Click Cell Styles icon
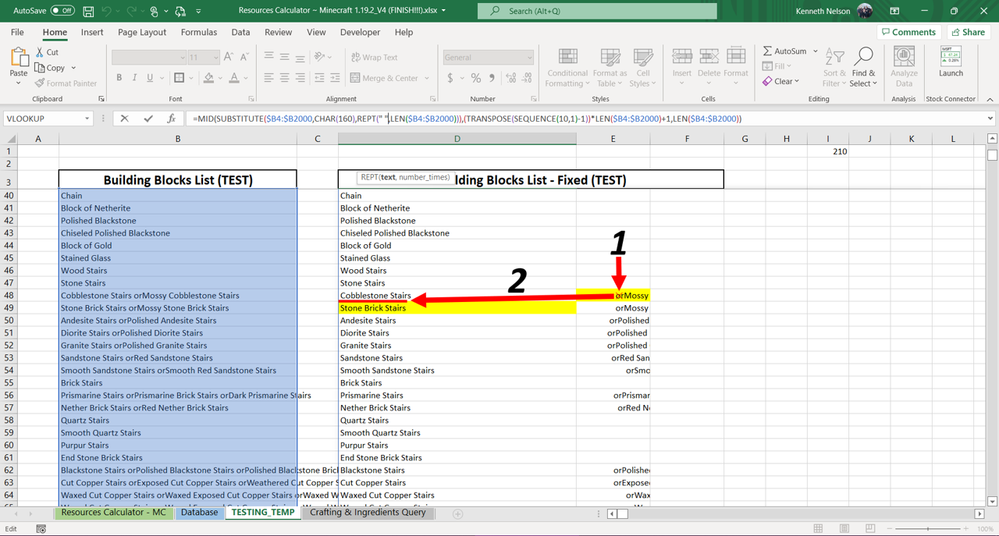Image resolution: width=999 pixels, height=536 pixels. pyautogui.click(x=643, y=57)
